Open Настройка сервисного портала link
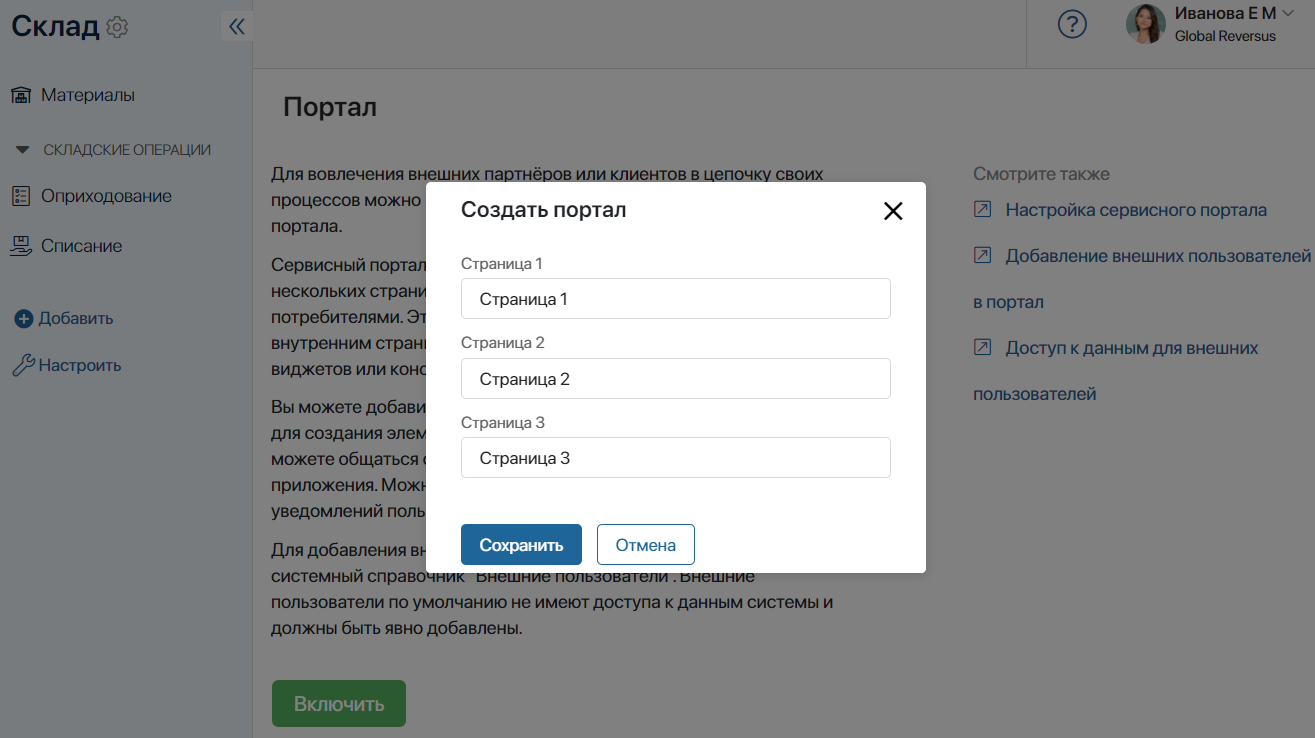Screen dimensions: 1315x738 tap(1136, 210)
